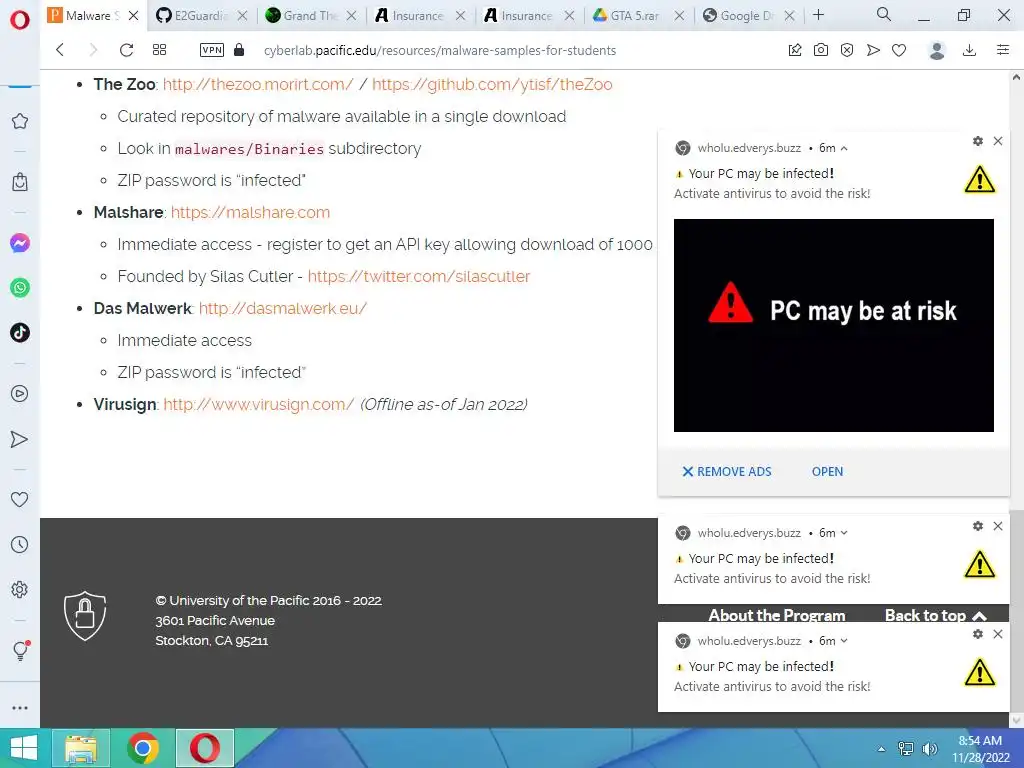Click About the Program footer heading
The height and width of the screenshot is (768, 1024).
(x=776, y=615)
